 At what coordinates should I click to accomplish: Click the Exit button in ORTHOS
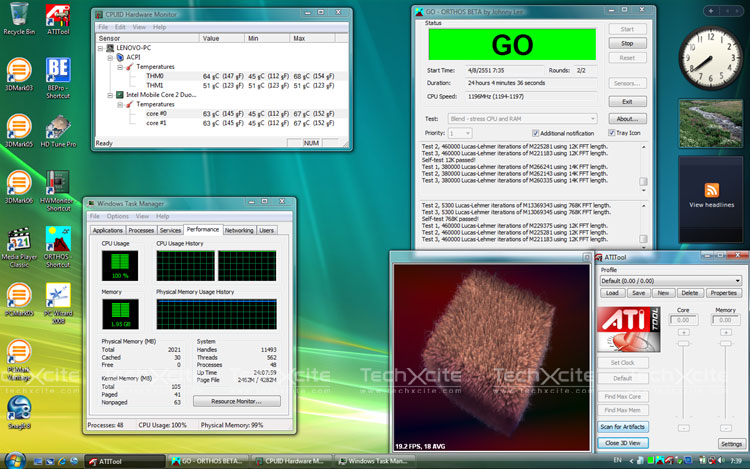[627, 102]
